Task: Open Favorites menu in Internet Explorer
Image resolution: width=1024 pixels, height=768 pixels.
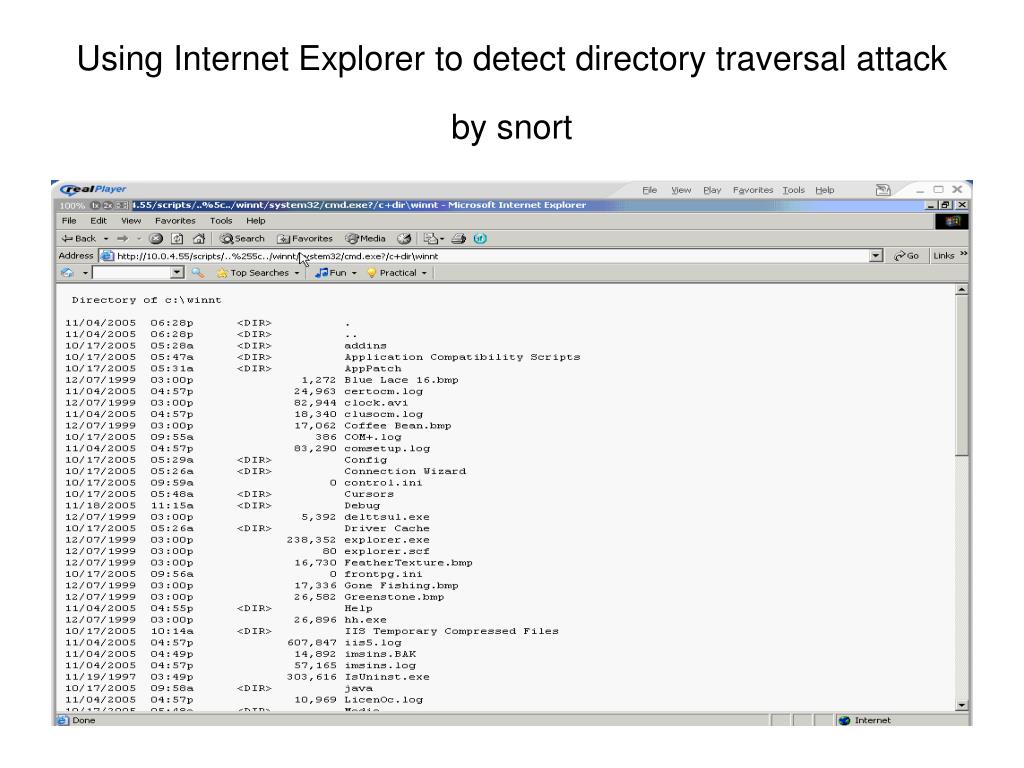Action: (x=175, y=221)
